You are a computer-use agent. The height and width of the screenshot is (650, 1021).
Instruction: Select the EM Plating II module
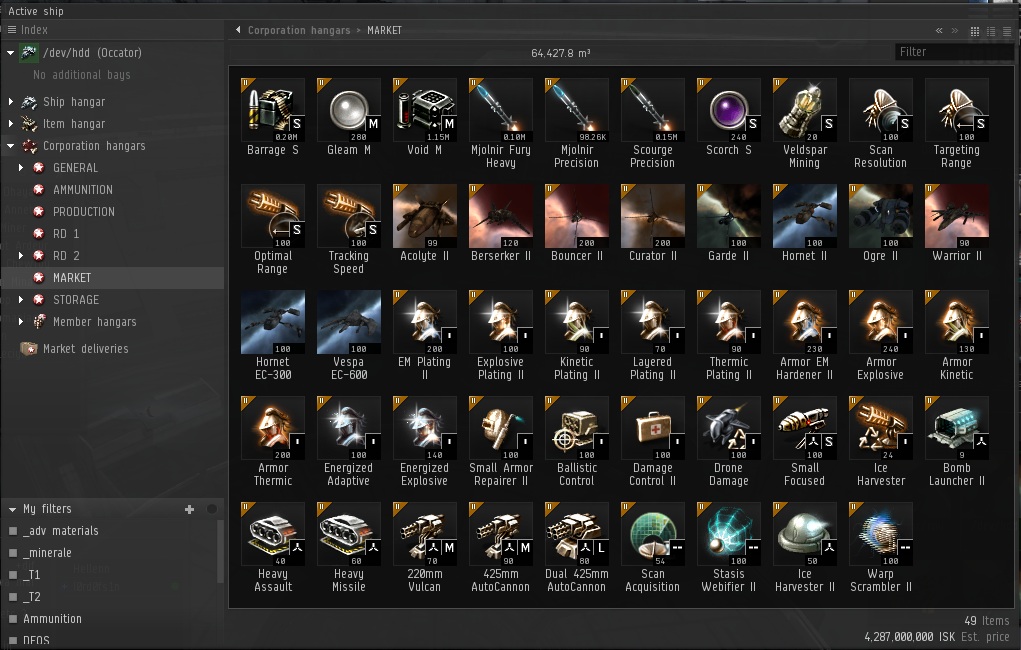click(x=425, y=336)
